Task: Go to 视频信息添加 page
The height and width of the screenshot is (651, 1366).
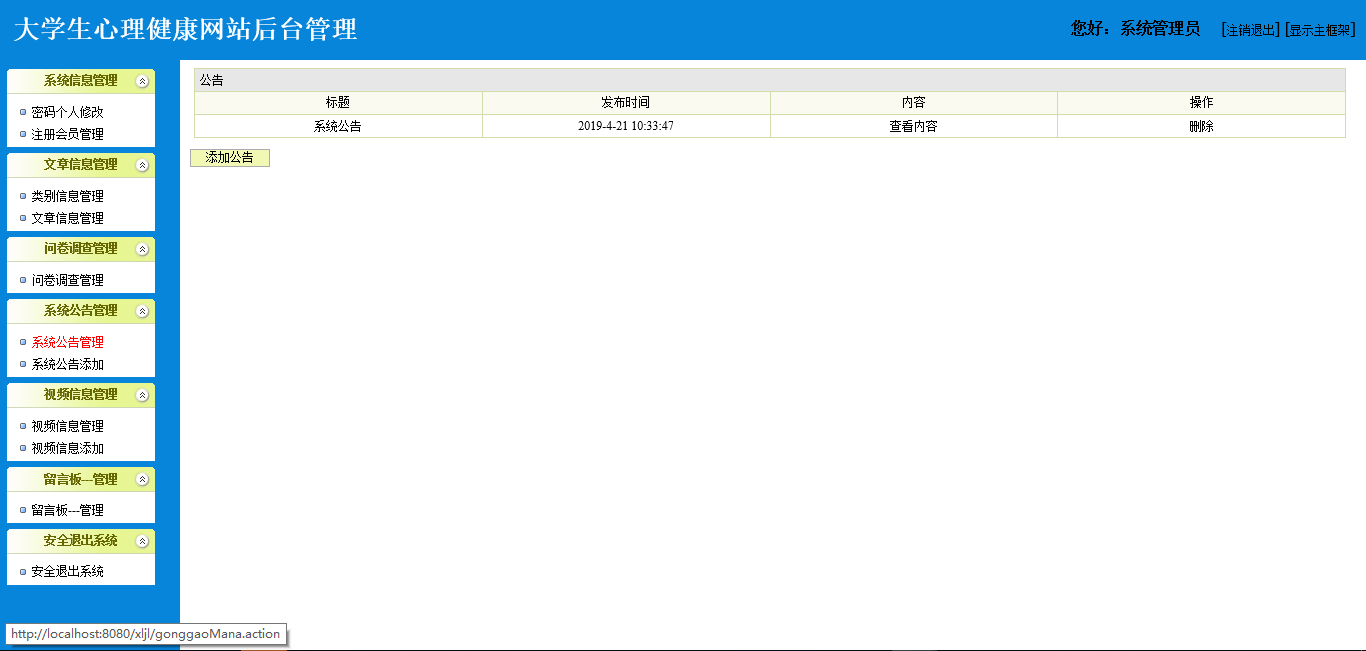Action: (67, 448)
